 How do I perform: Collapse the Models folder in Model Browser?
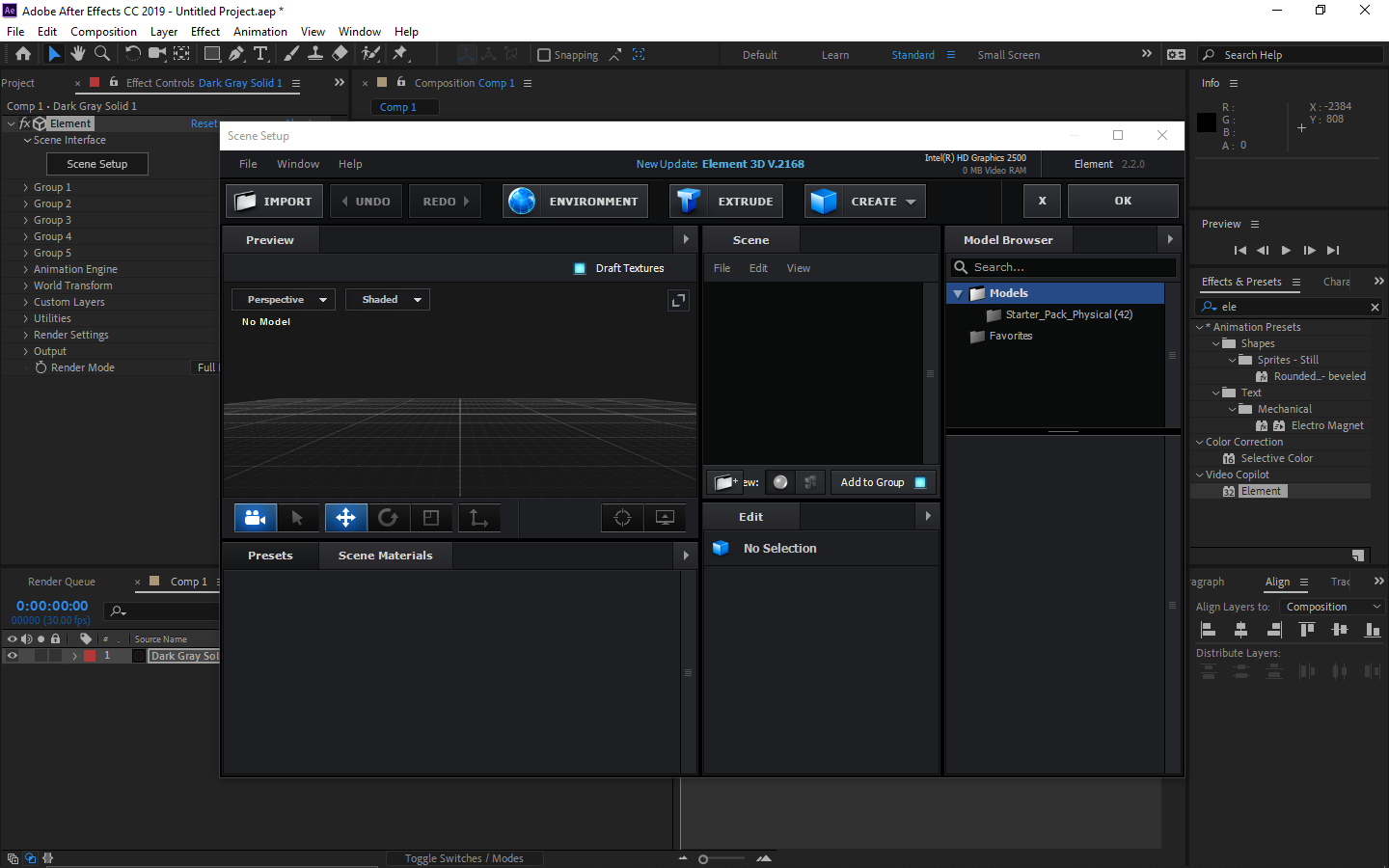pyautogui.click(x=958, y=293)
